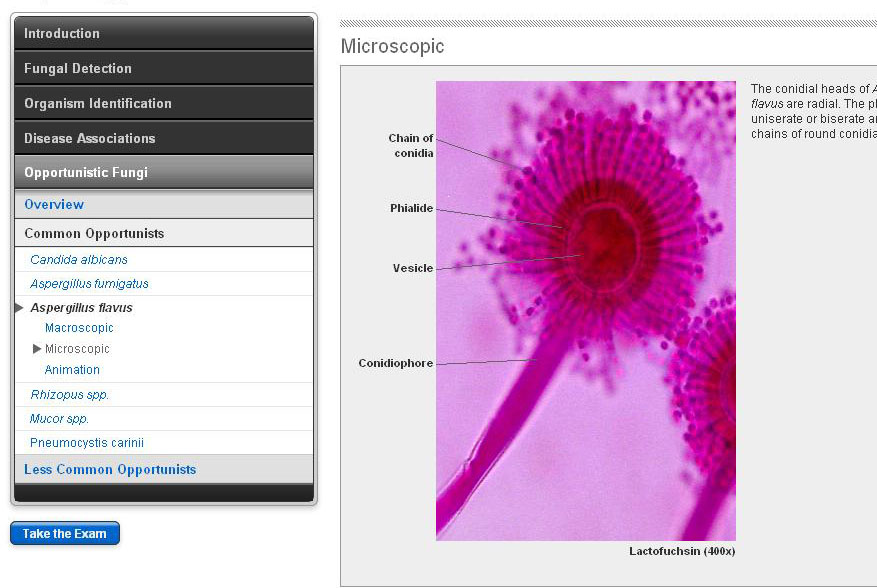877x588 pixels.
Task: Open the Rhizopus spp. page
Action: pos(69,395)
